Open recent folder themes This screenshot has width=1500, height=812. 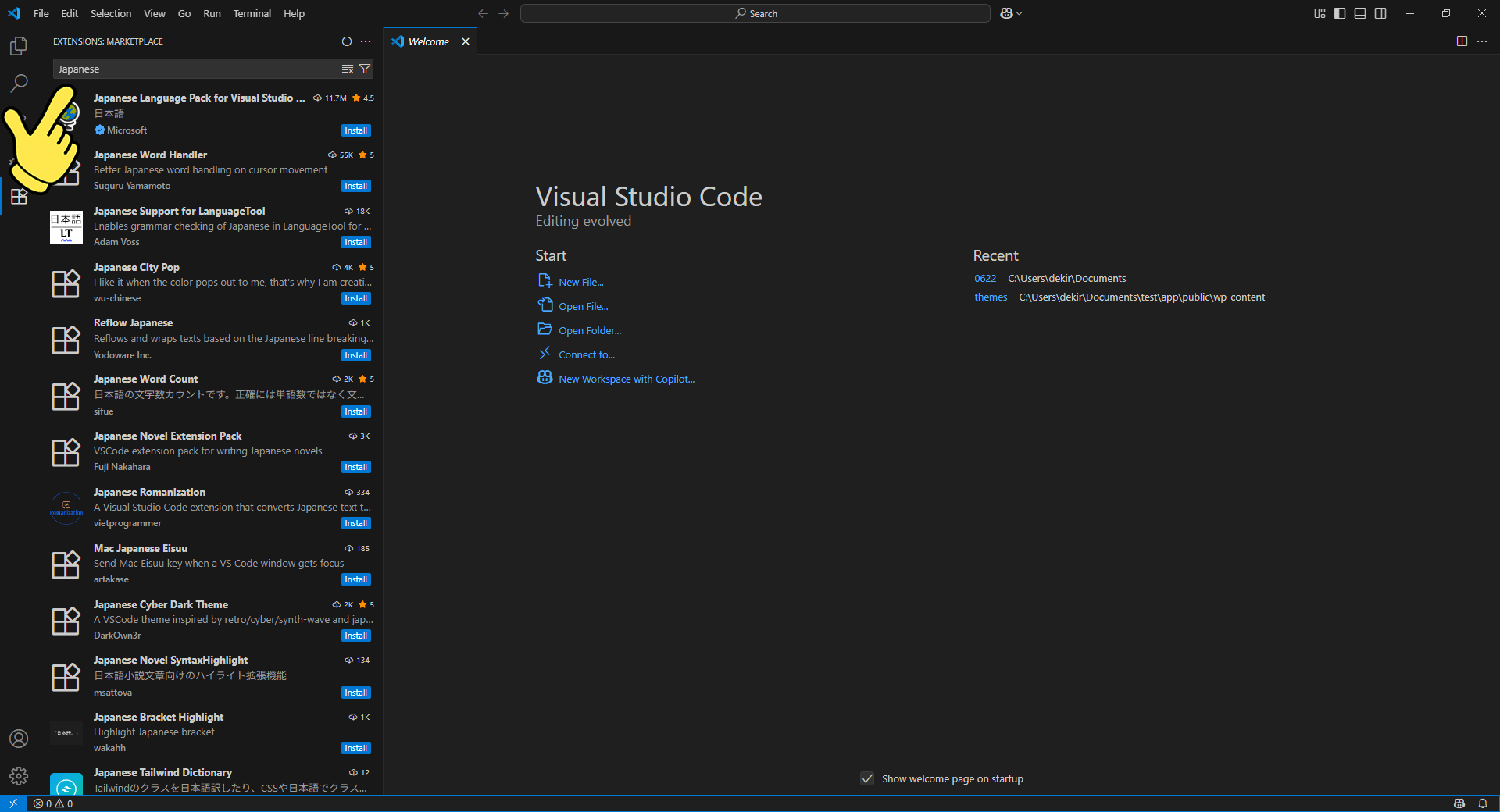[x=991, y=297]
